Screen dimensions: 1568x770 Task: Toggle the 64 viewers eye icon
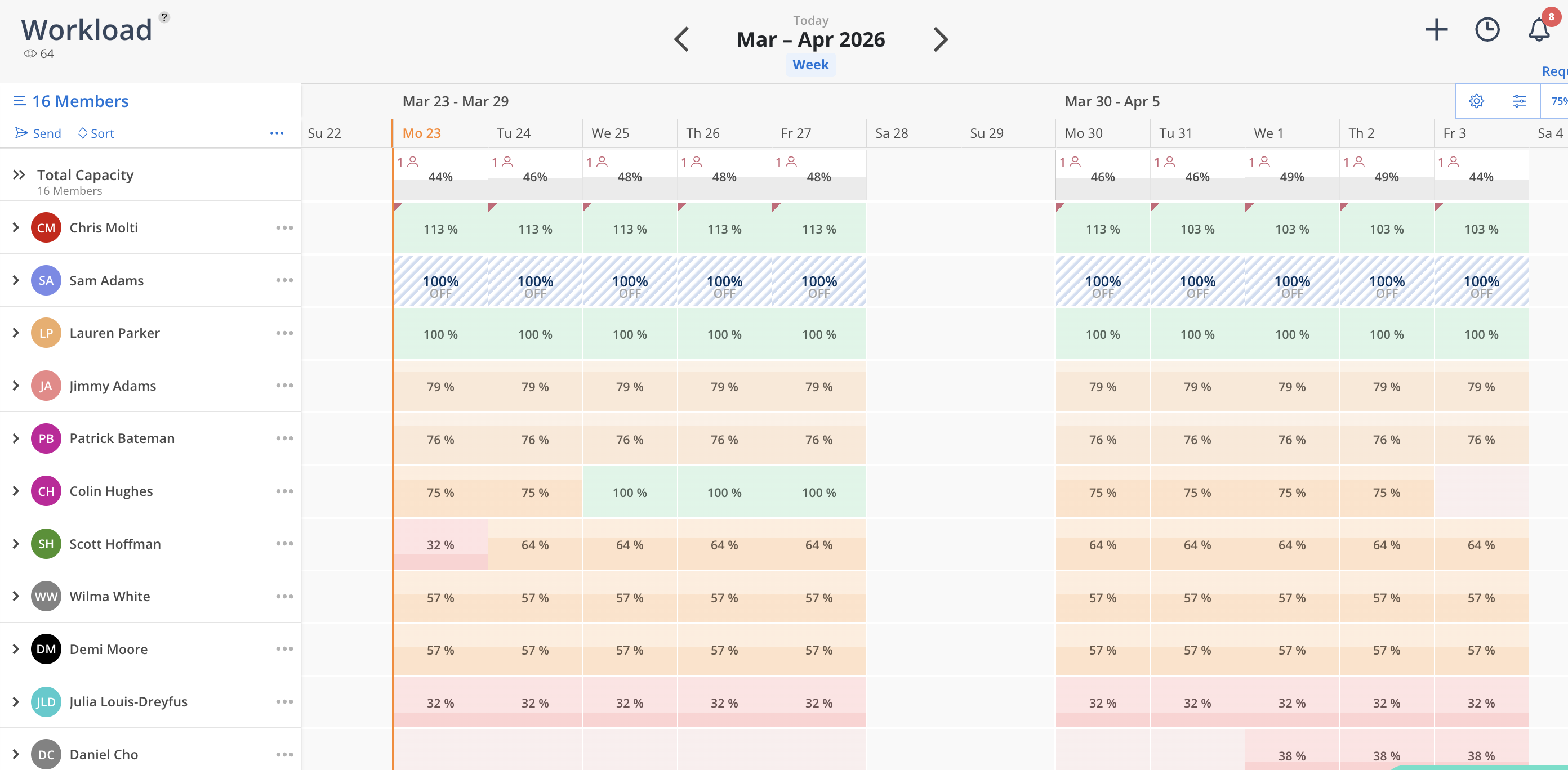click(30, 53)
